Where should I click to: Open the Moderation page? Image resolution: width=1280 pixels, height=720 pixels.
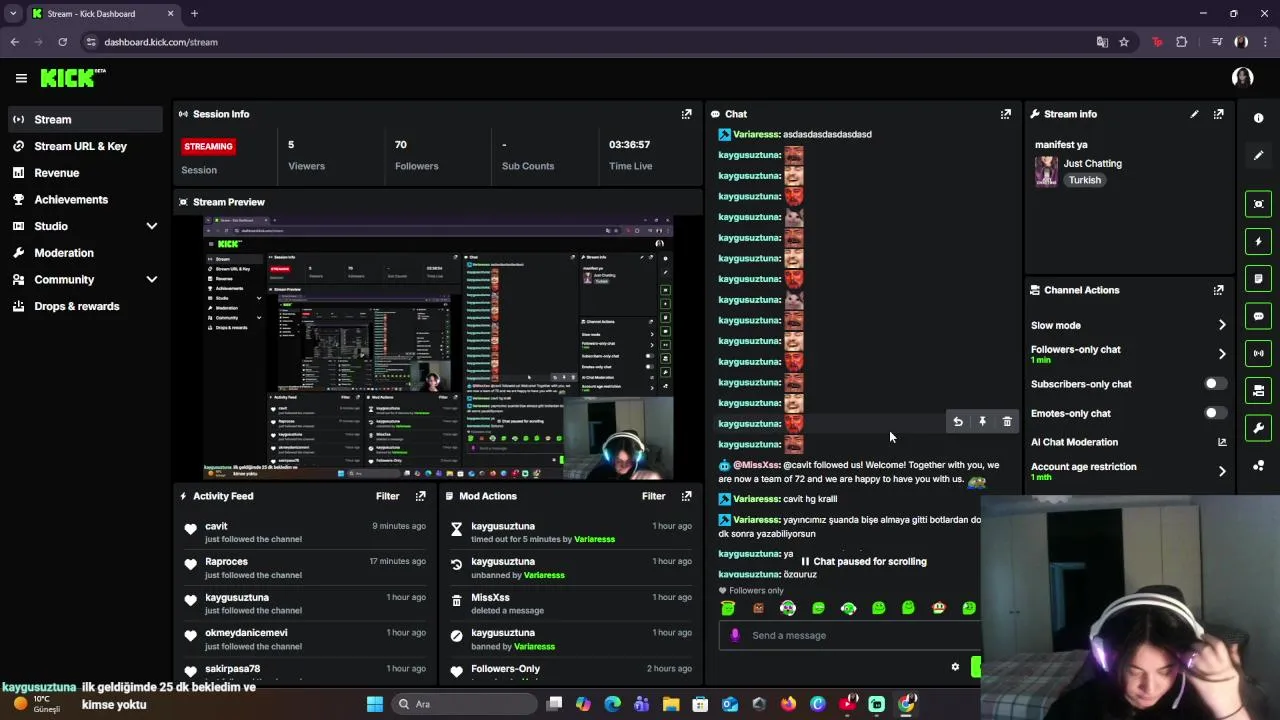[x=85, y=253]
